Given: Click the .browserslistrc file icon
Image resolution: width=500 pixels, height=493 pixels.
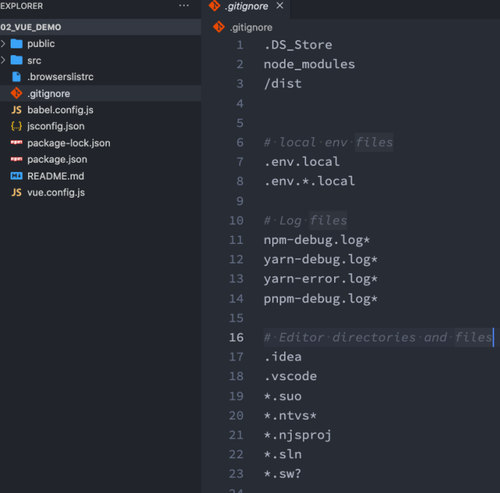Looking at the screenshot, I should pyautogui.click(x=16, y=77).
